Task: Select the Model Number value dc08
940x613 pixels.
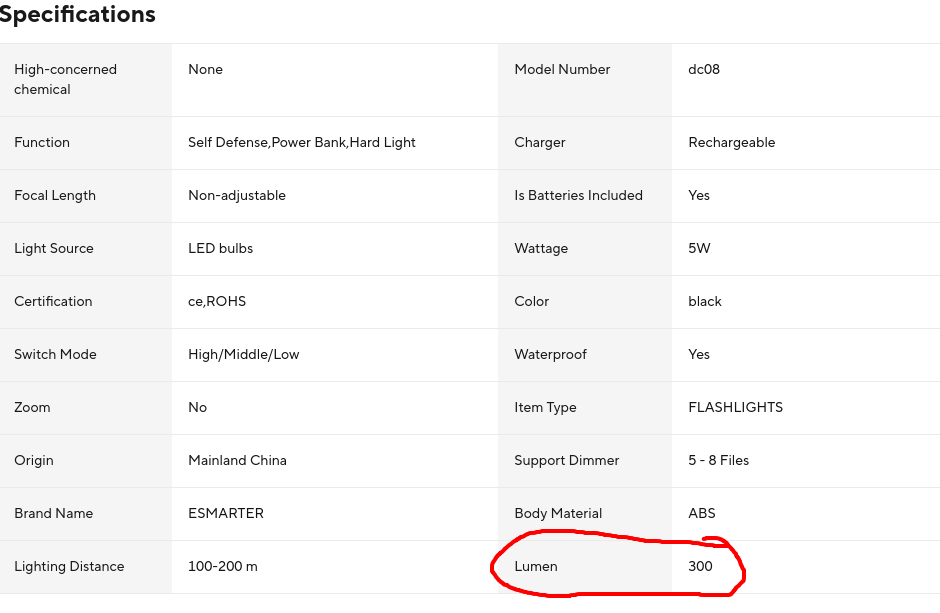Action: click(704, 70)
